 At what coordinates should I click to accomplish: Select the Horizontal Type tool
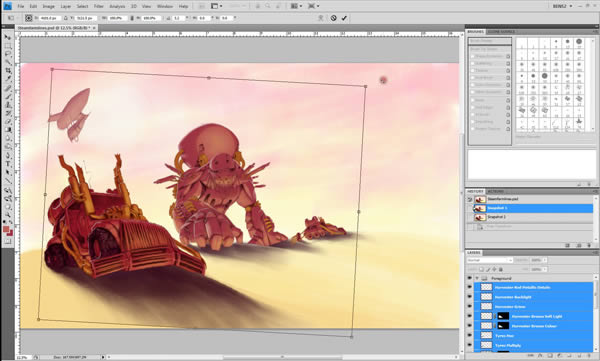tap(8, 163)
